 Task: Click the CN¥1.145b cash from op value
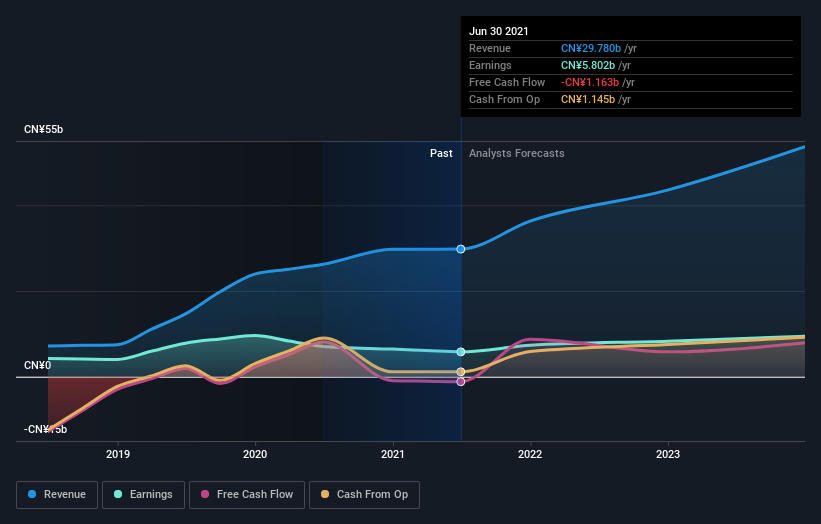[x=588, y=99]
